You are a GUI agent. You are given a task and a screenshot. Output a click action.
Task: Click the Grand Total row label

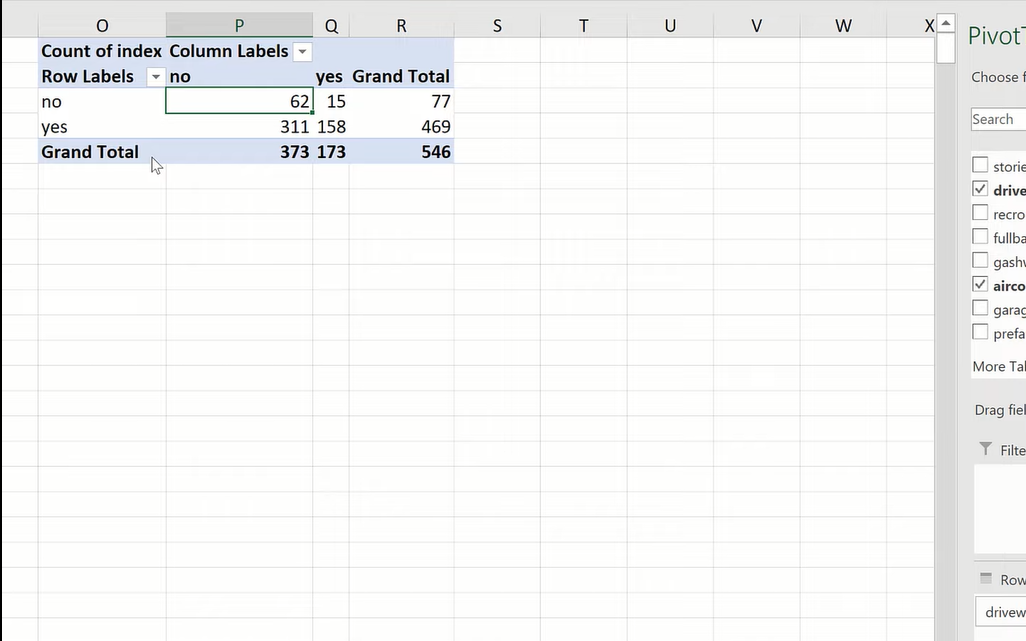[102, 152]
